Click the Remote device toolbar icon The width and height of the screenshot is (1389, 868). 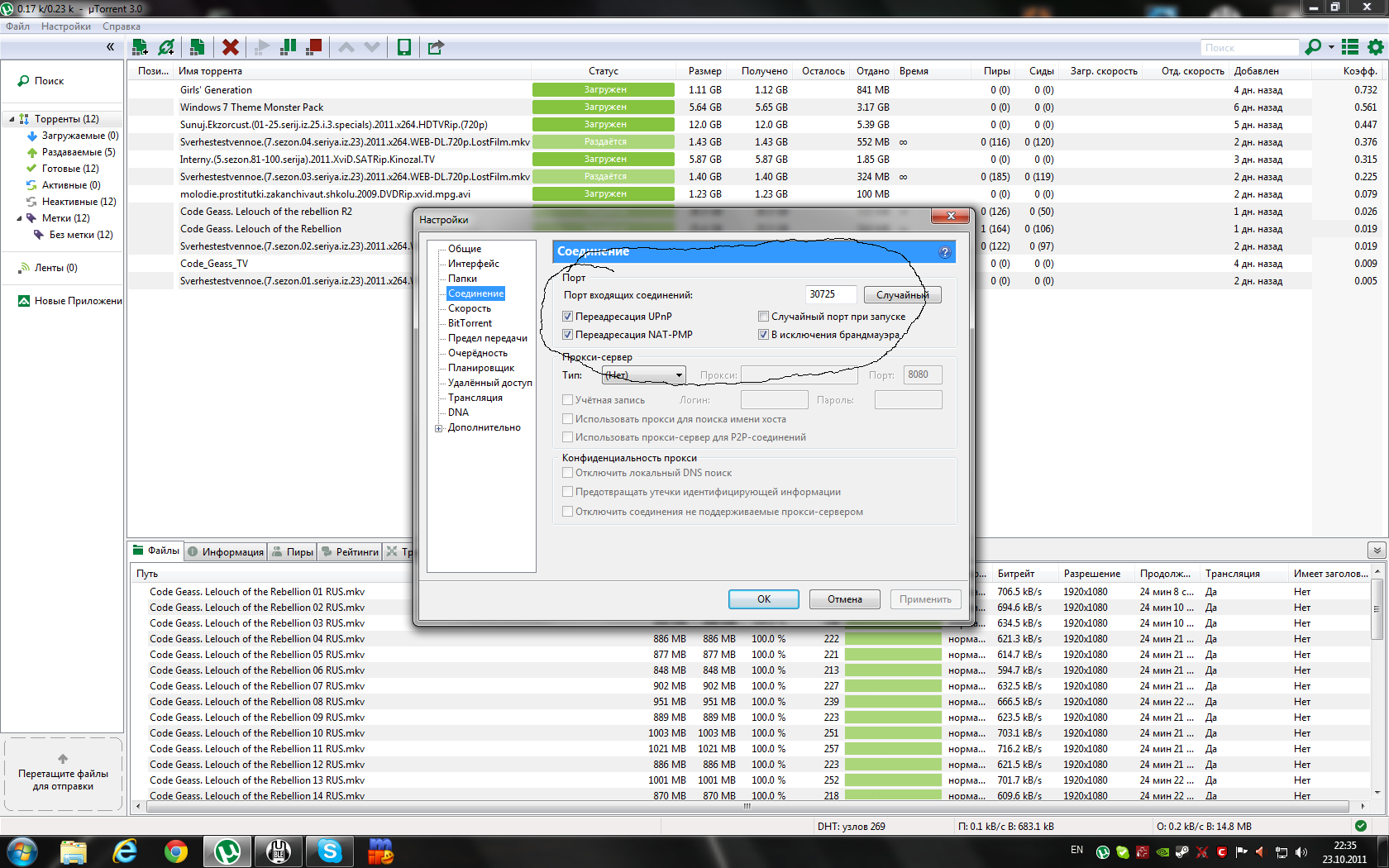(x=403, y=47)
